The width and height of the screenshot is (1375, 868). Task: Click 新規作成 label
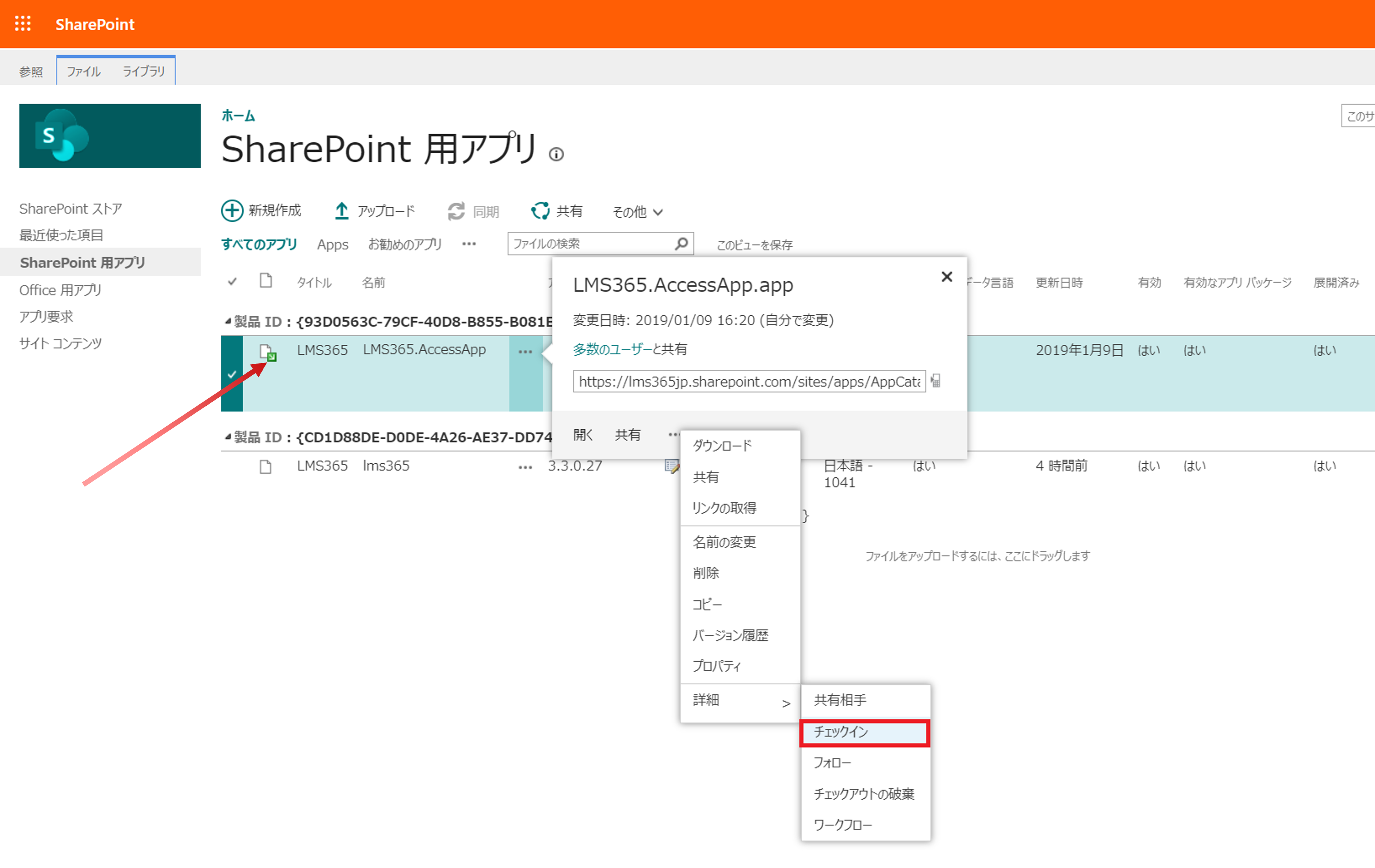point(275,211)
